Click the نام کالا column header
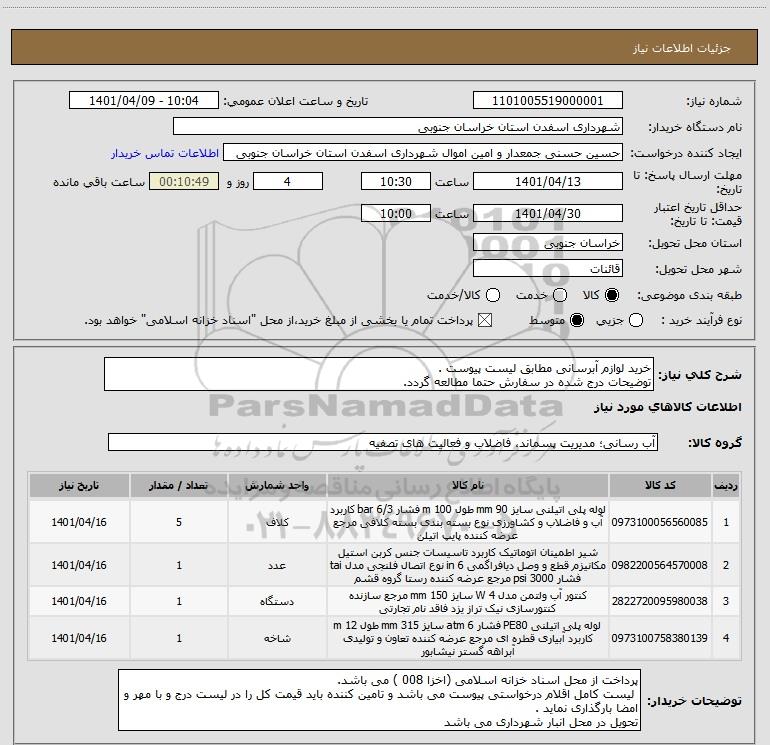Viewport: 770px width, 745px height. click(x=468, y=486)
